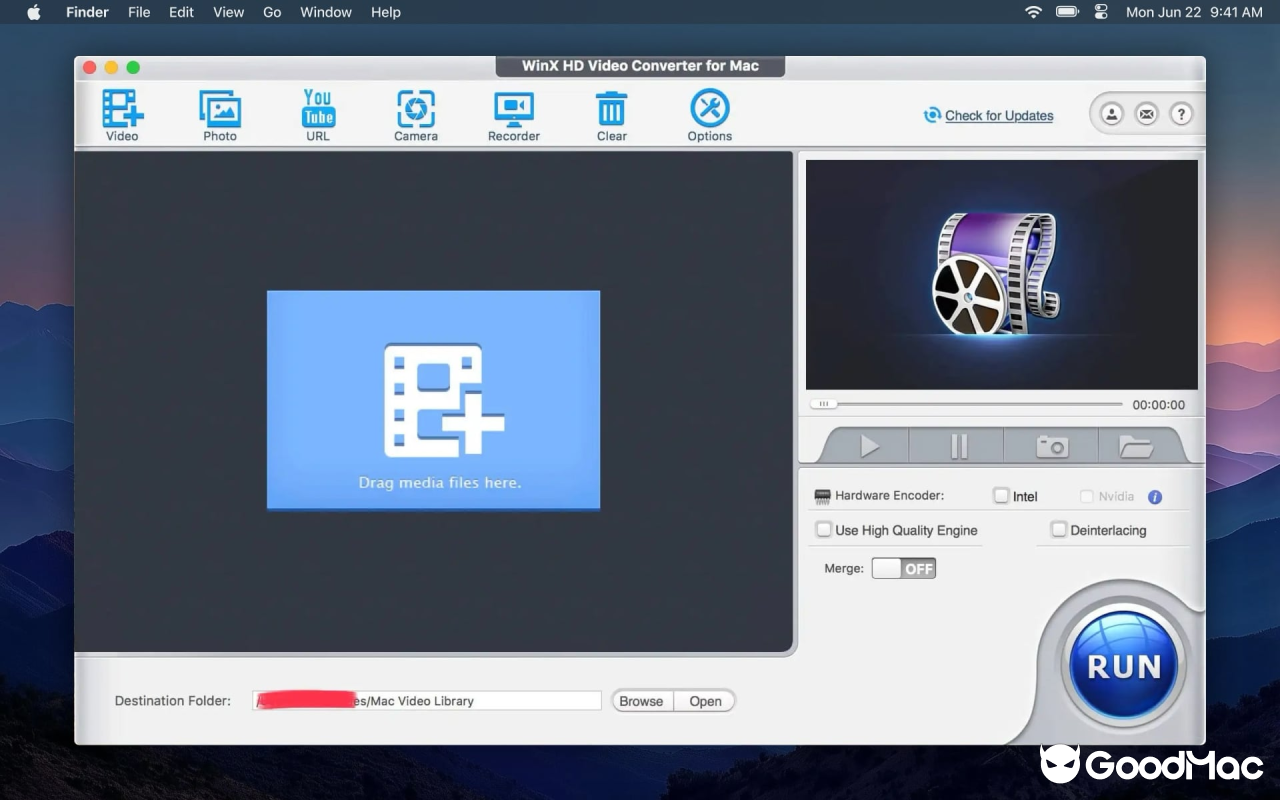Click the email envelope icon
Image resolution: width=1280 pixels, height=800 pixels.
pos(1146,114)
